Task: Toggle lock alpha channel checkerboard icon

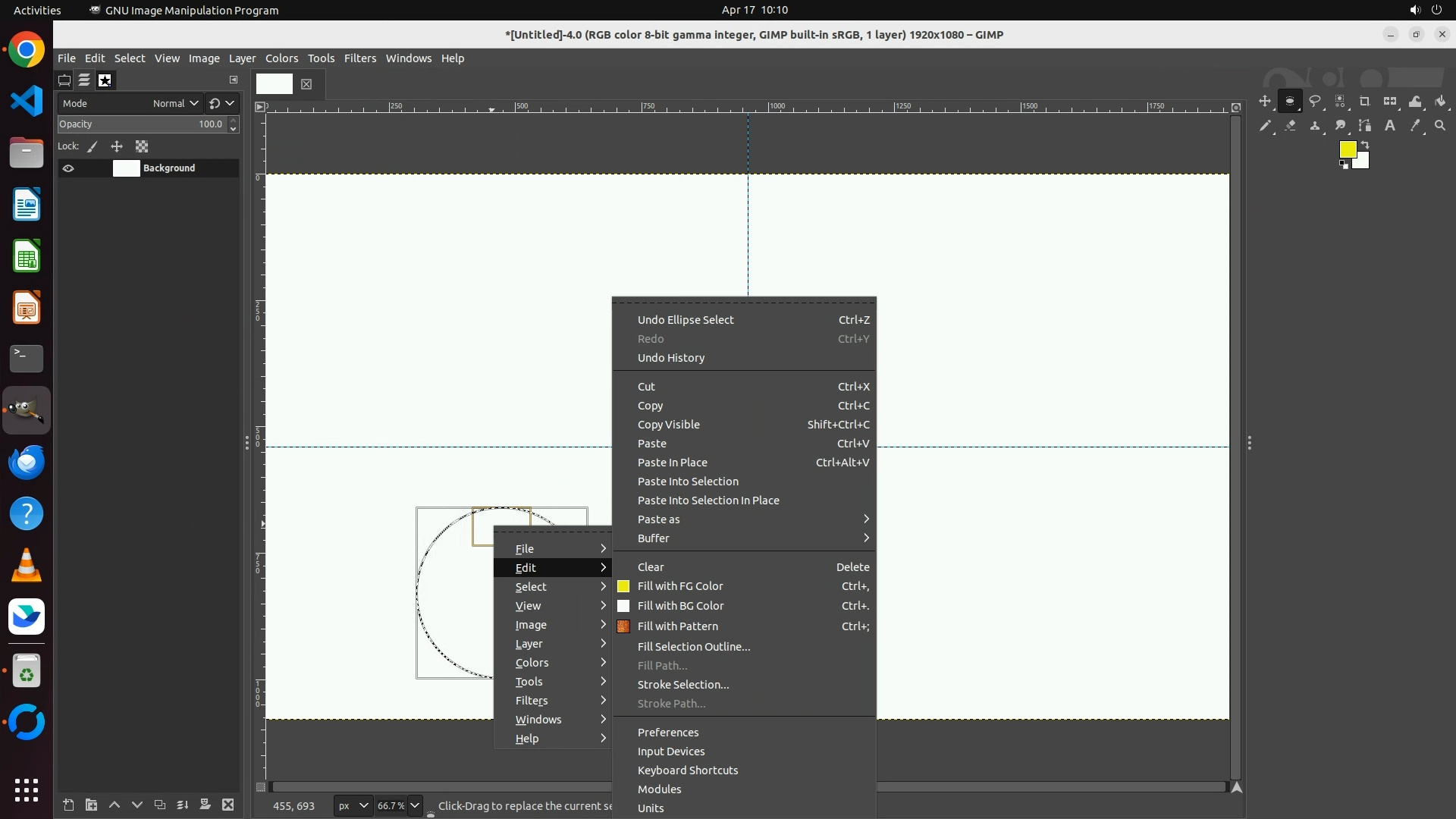Action: click(x=142, y=146)
